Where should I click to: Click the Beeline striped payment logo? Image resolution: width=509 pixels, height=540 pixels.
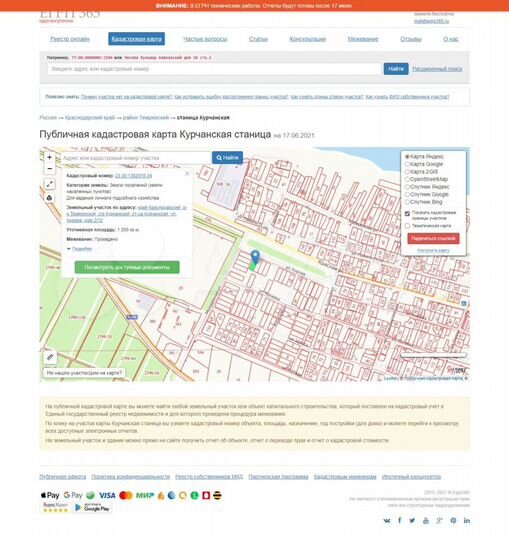point(217,496)
